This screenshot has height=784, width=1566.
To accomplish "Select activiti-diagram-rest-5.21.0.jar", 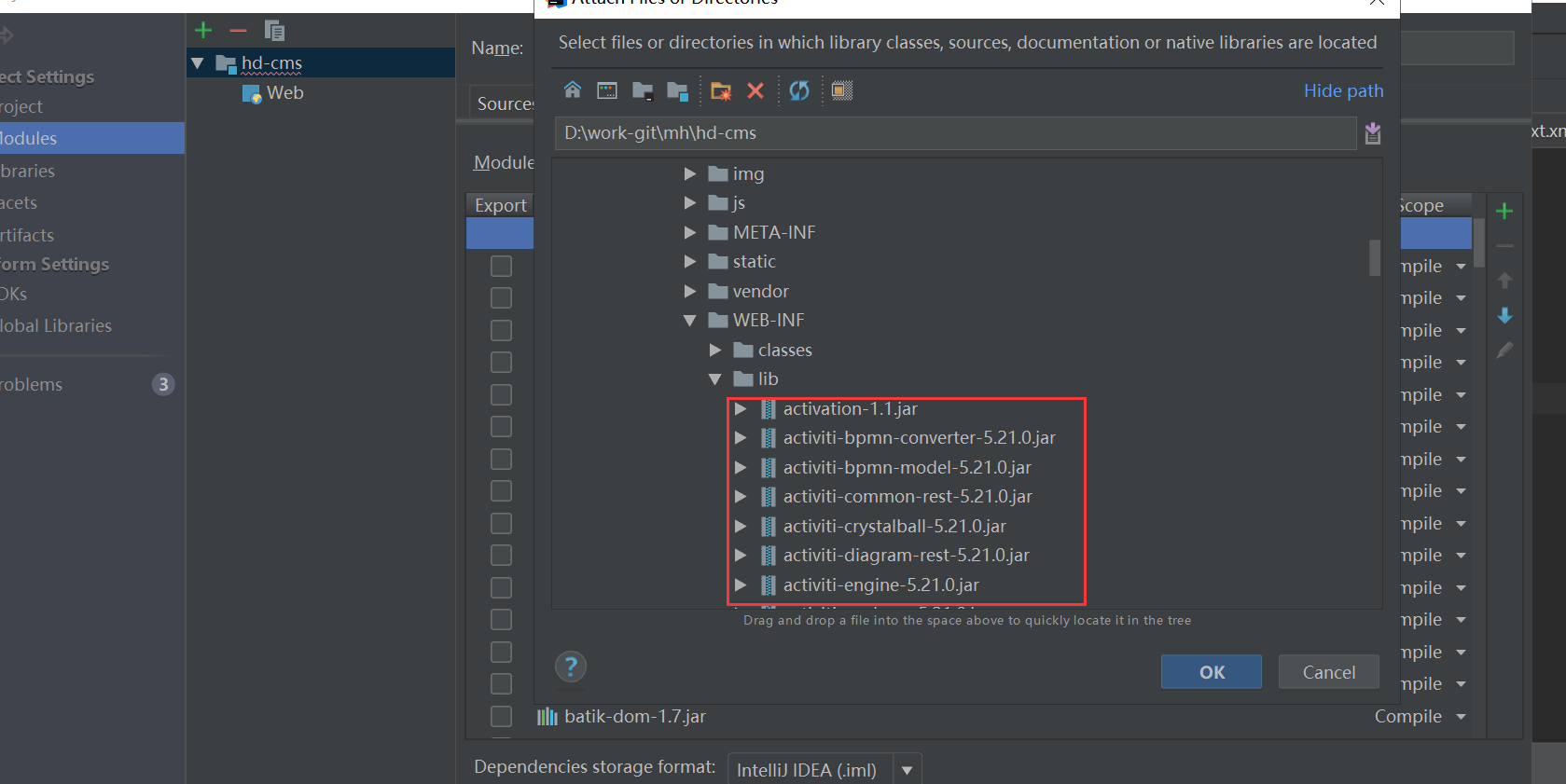I will (906, 555).
